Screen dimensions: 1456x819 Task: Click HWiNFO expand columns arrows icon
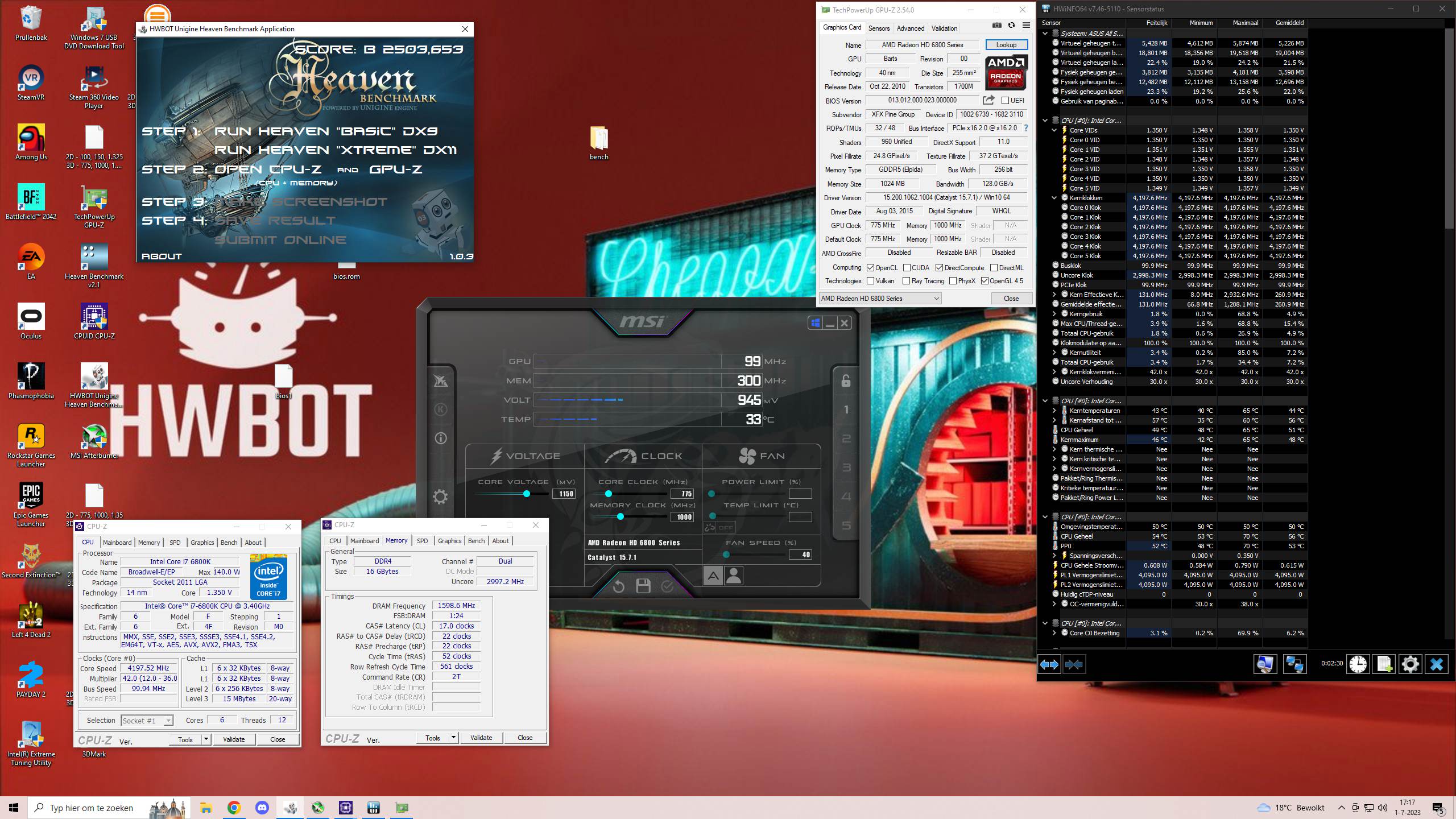coord(1049,664)
